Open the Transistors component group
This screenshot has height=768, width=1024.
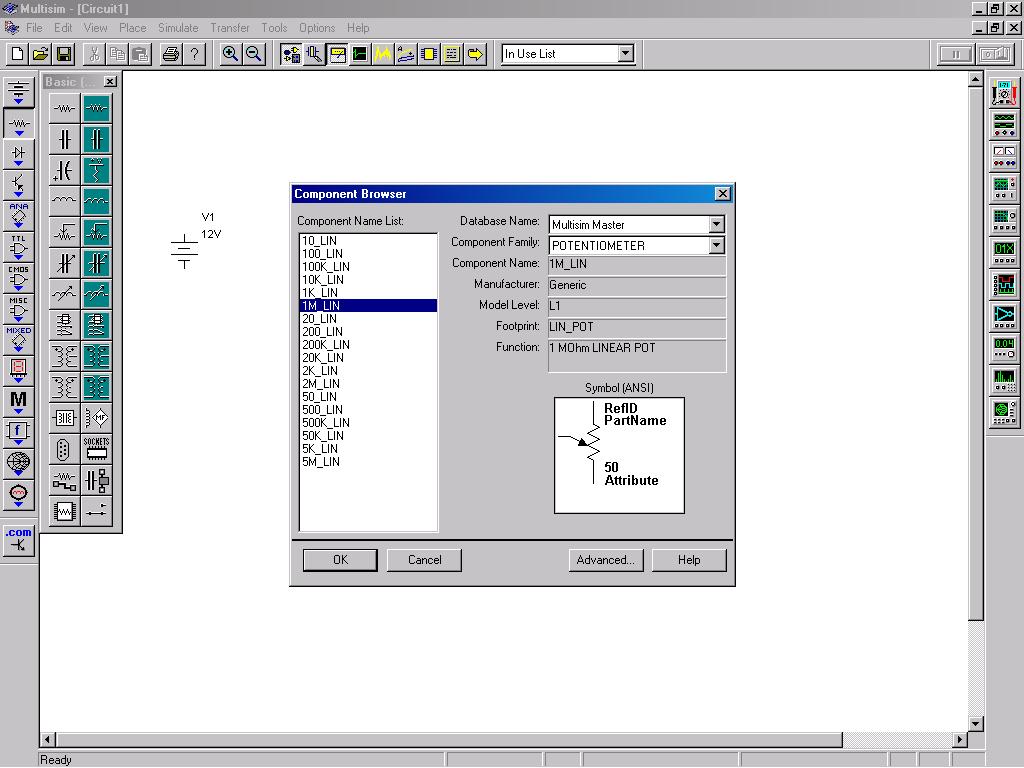click(18, 185)
